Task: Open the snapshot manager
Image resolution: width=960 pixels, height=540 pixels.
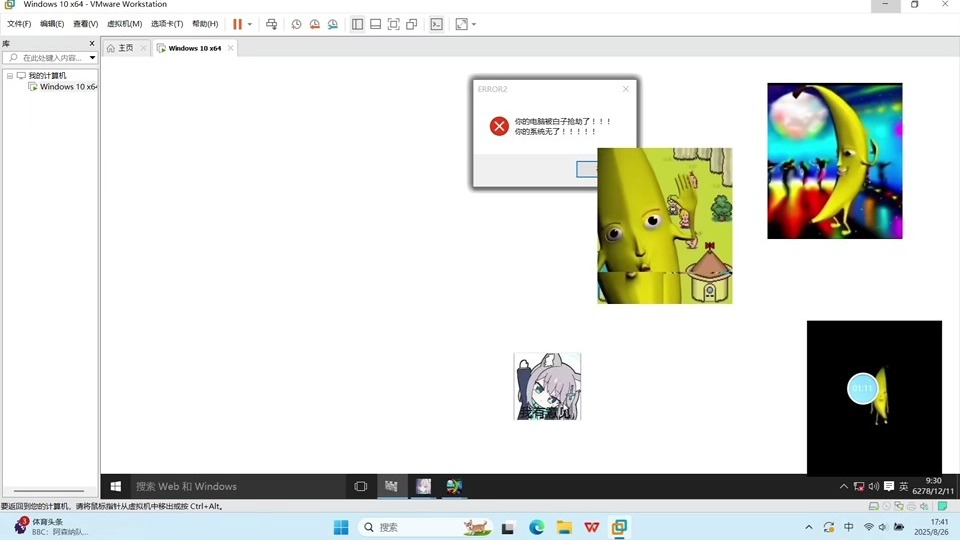Action: point(332,24)
